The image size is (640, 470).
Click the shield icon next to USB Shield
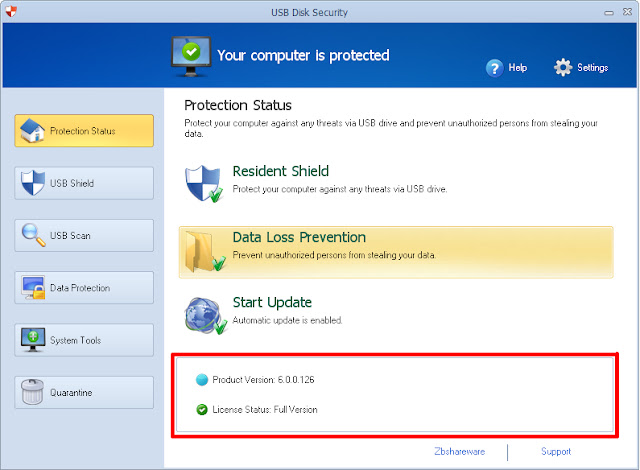coord(33,183)
